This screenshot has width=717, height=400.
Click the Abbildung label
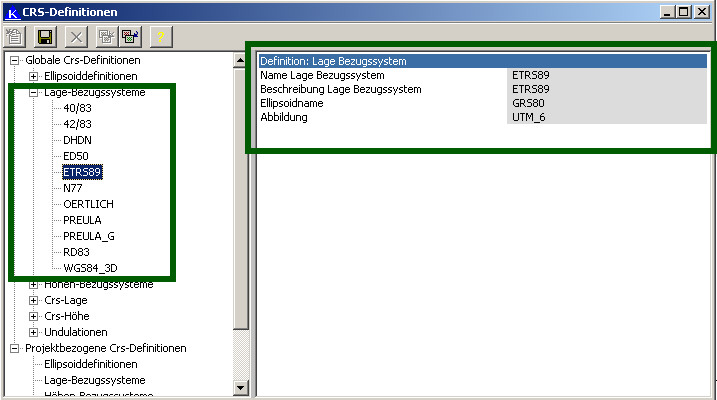(284, 117)
